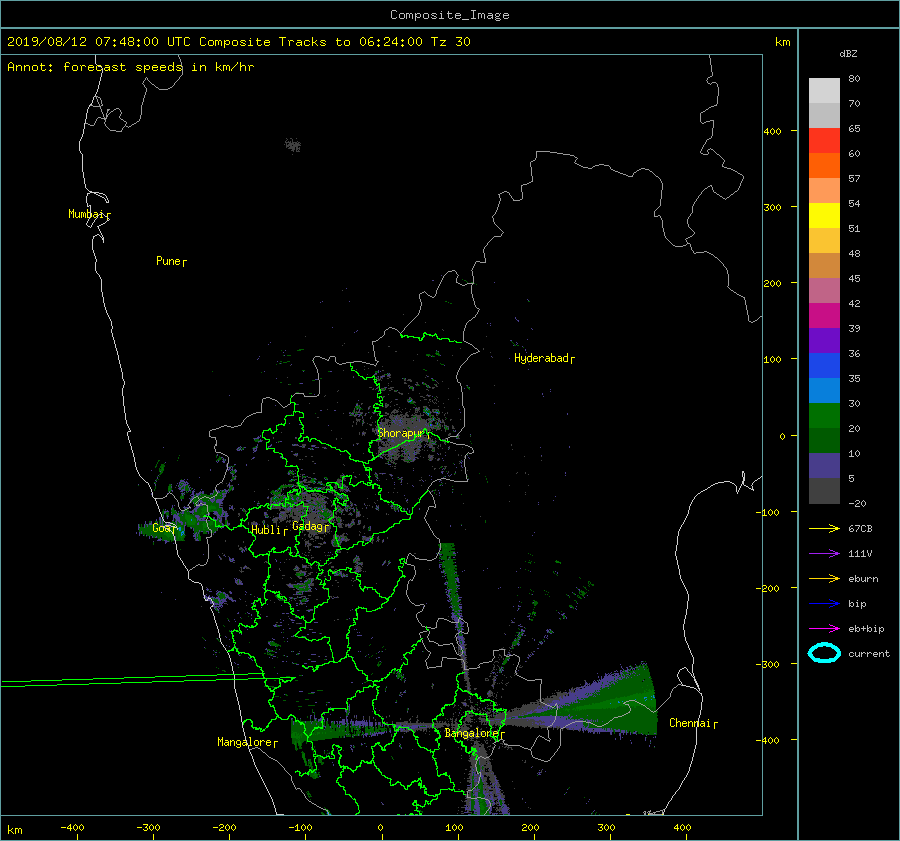The image size is (900, 841).
Task: Click the 'current' legend label
Action: coord(869,653)
